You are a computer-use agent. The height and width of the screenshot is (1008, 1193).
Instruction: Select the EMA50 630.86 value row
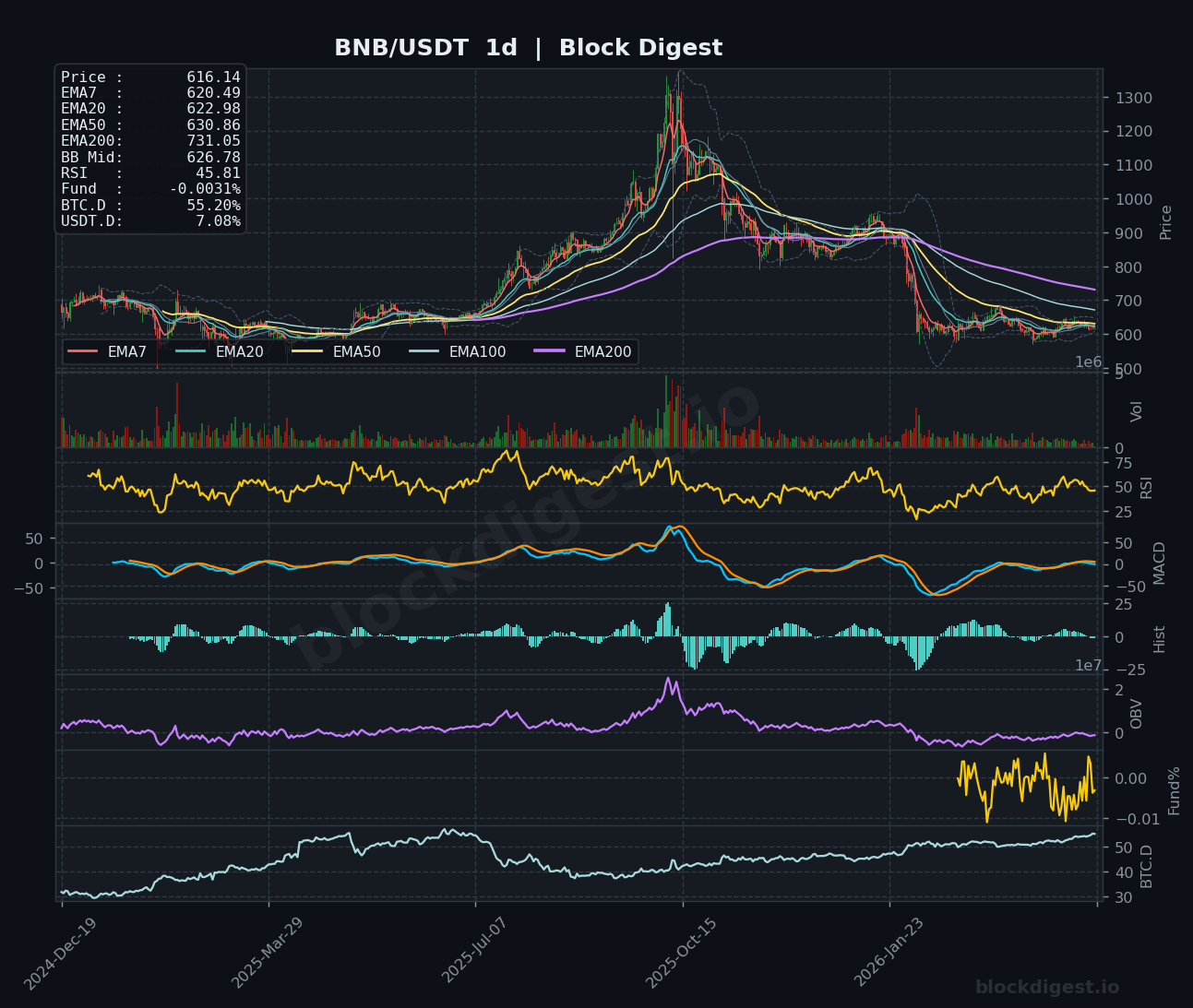point(150,125)
